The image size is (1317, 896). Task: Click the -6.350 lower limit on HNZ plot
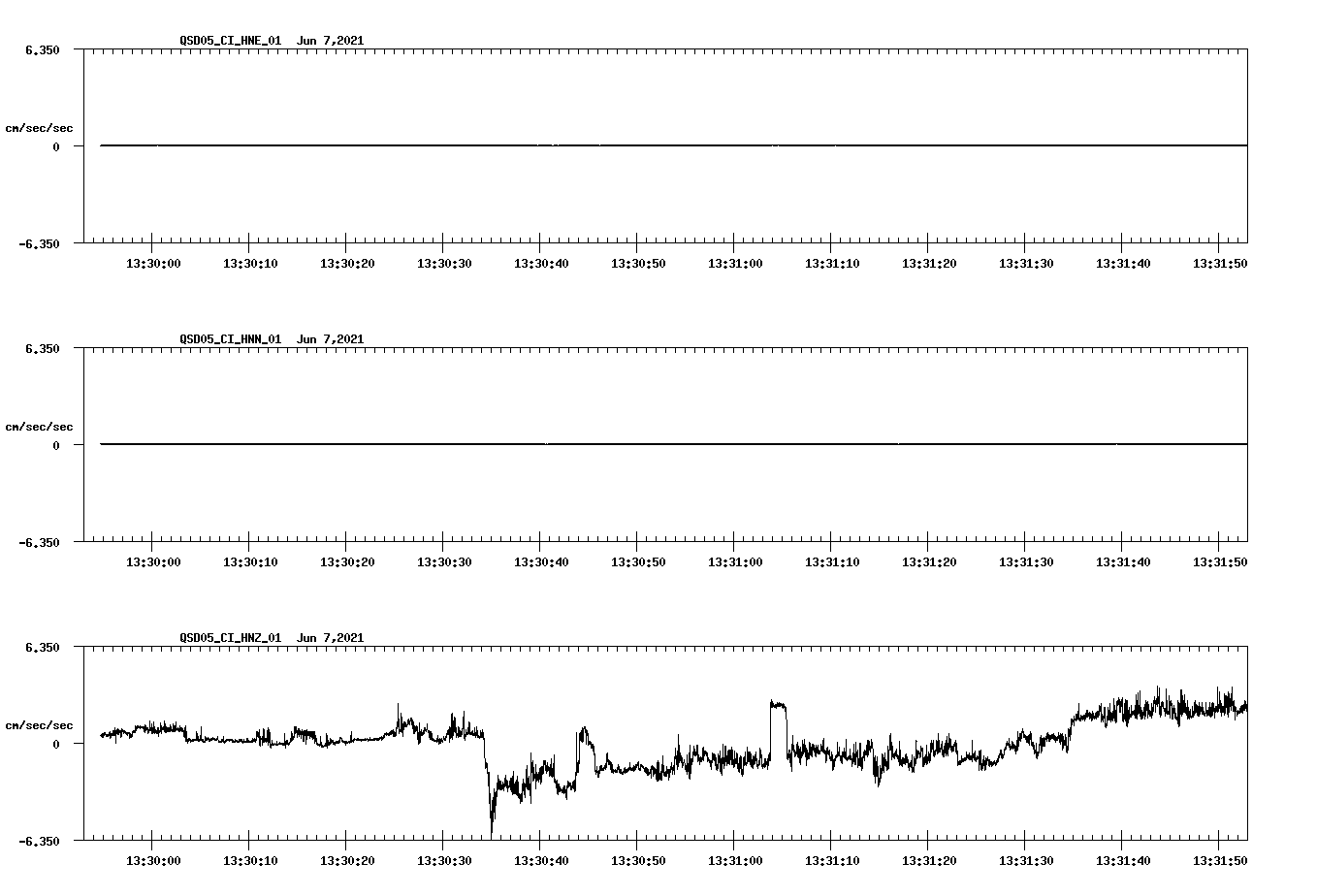[x=39, y=841]
